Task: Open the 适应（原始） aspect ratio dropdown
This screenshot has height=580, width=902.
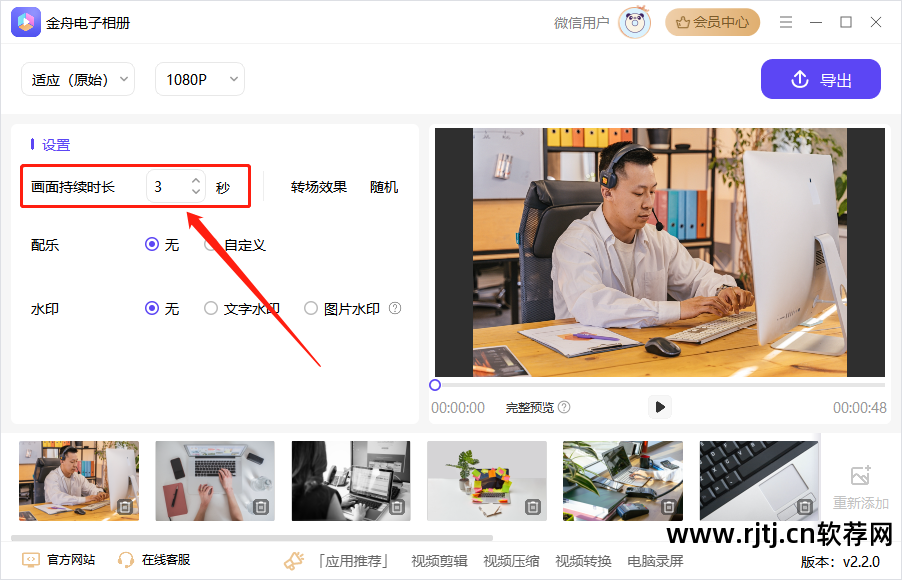Action: point(78,78)
